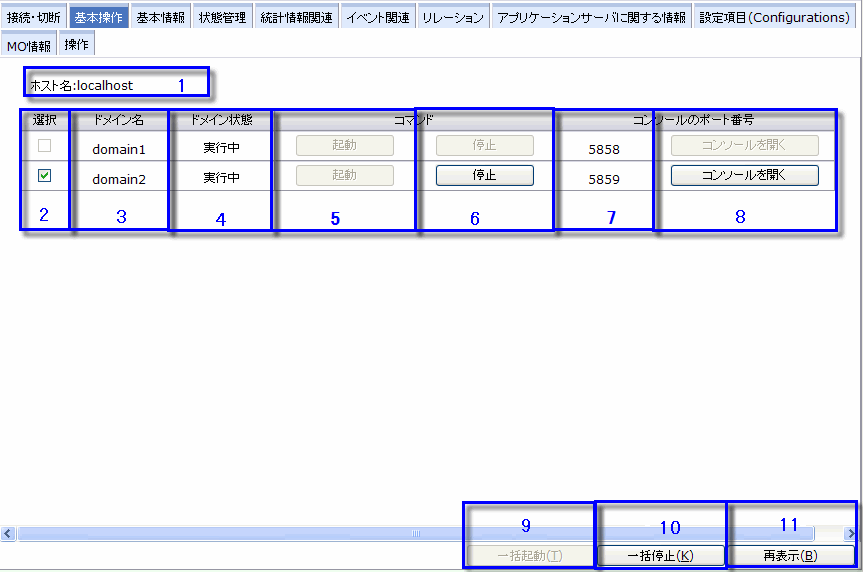Select the 設定項目(Configurations) tab
This screenshot has height=572, width=863.
coord(775,18)
